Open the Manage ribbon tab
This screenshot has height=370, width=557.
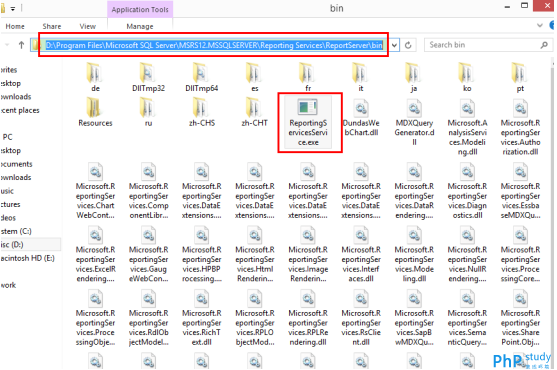(x=140, y=26)
